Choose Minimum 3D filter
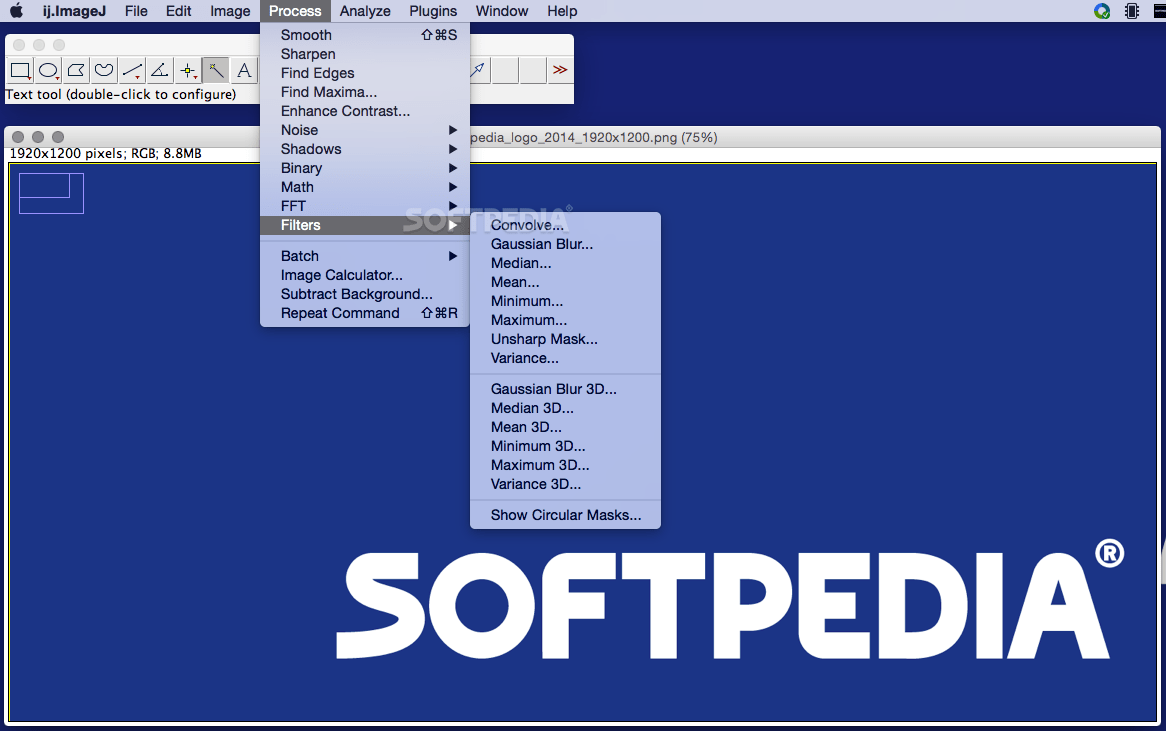The image size is (1166, 731). click(x=565, y=446)
